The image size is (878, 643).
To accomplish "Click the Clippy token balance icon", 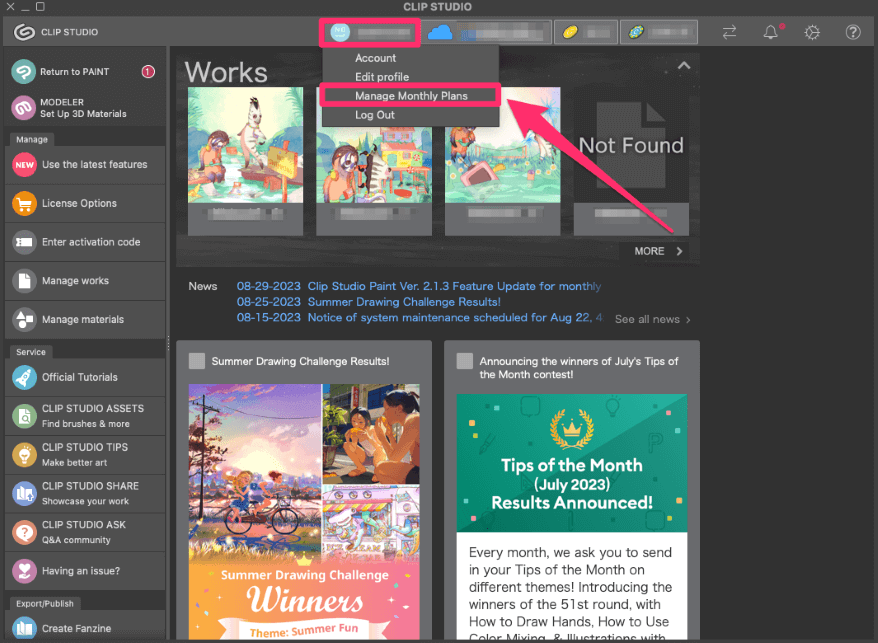I will point(636,32).
